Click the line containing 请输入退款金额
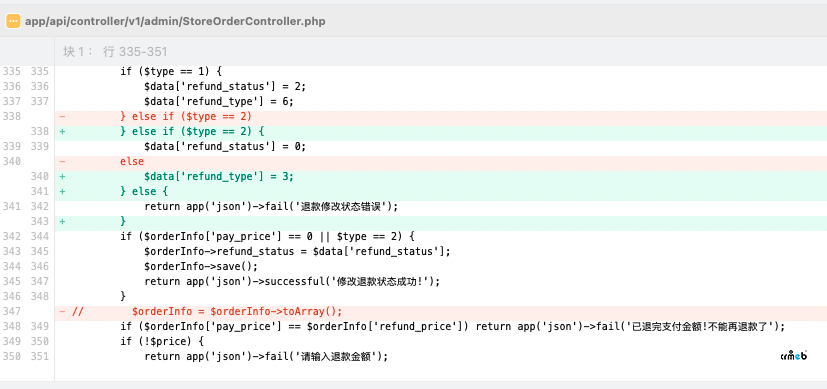827x389 pixels. tap(440, 356)
